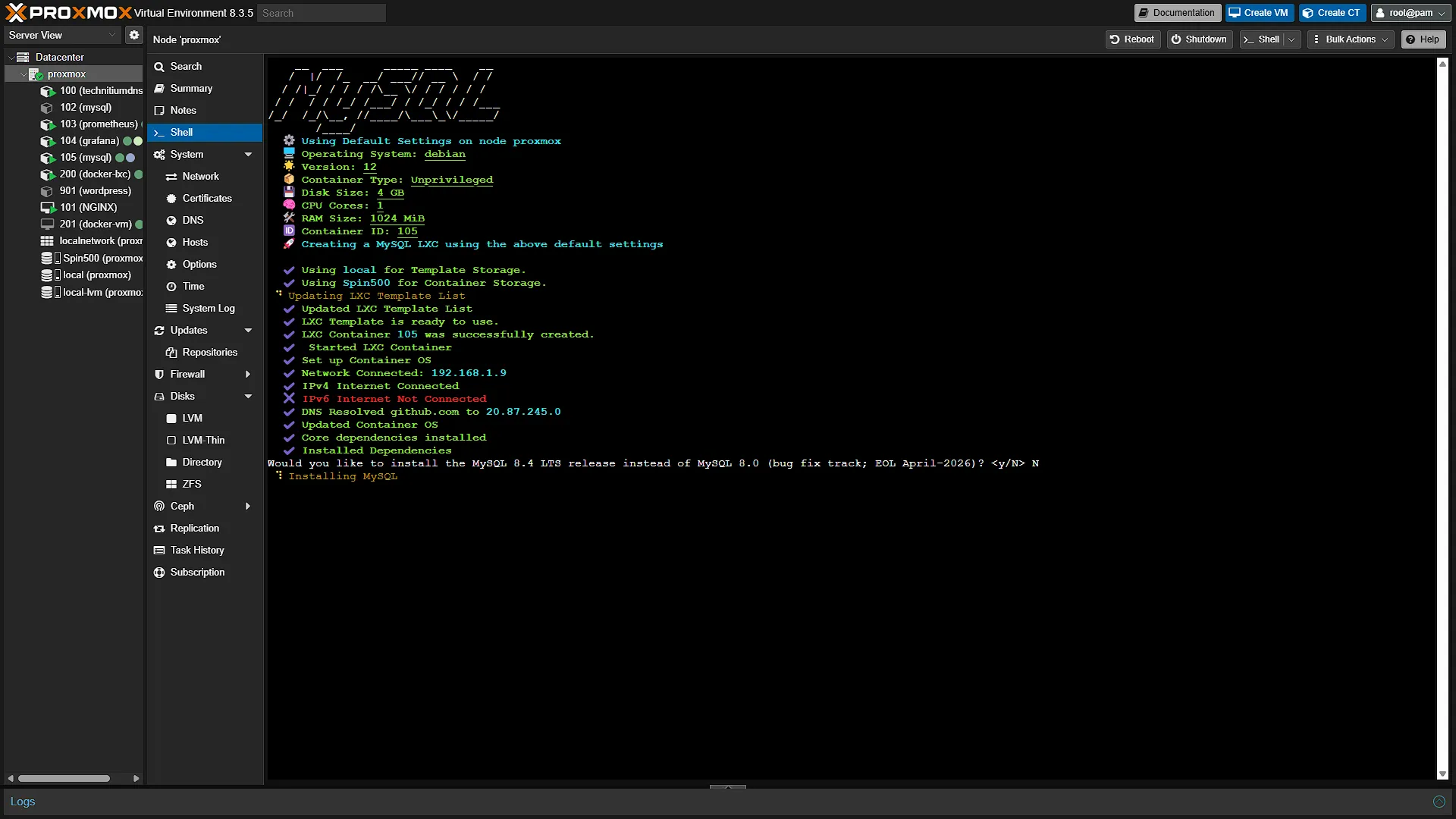Click the Shutdown button

point(1200,39)
